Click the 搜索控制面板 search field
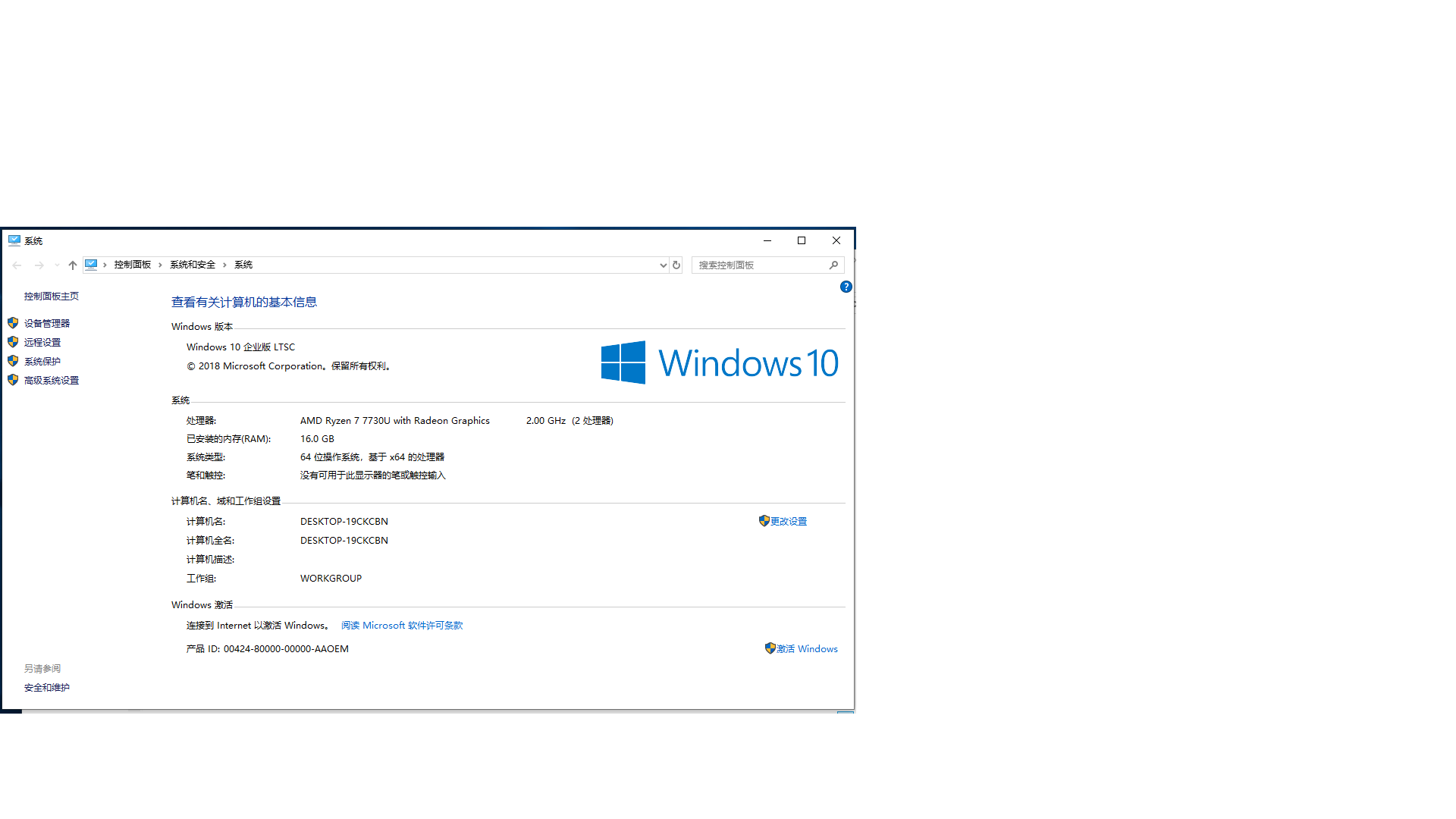 (x=758, y=265)
